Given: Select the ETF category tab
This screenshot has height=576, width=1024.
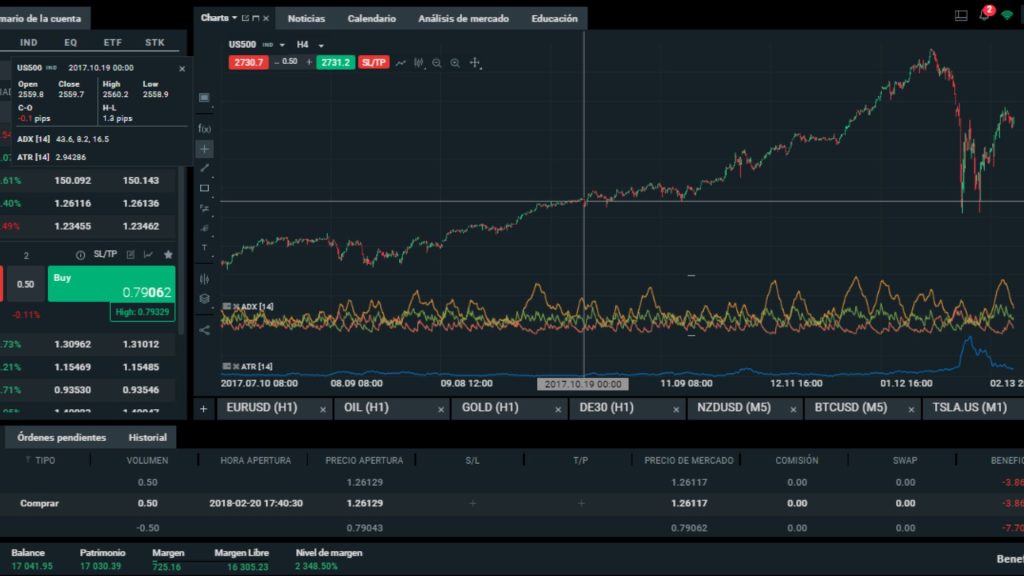Looking at the screenshot, I should pyautogui.click(x=112, y=42).
